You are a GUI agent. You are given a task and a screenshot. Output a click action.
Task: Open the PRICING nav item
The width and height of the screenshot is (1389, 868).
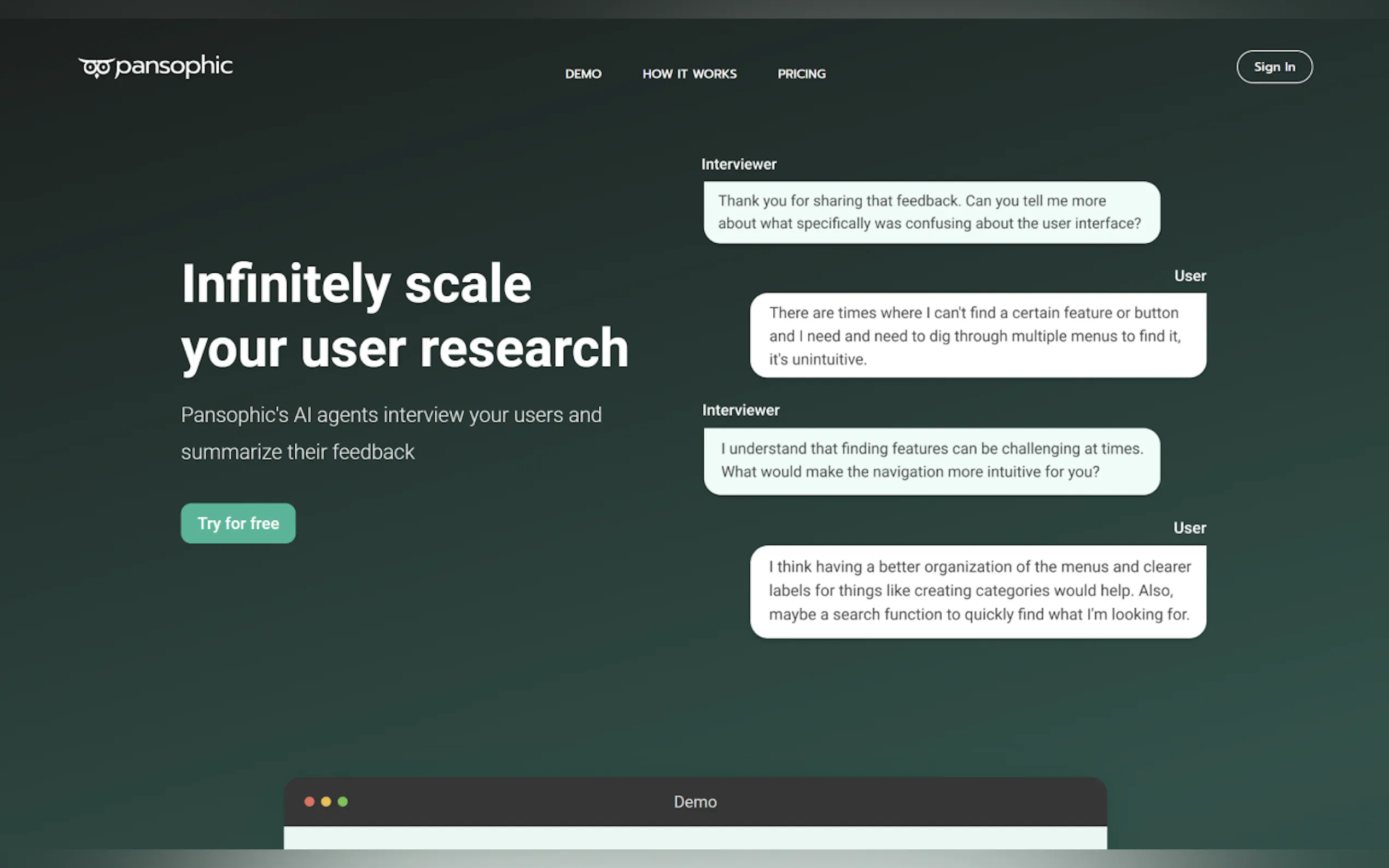click(x=801, y=74)
